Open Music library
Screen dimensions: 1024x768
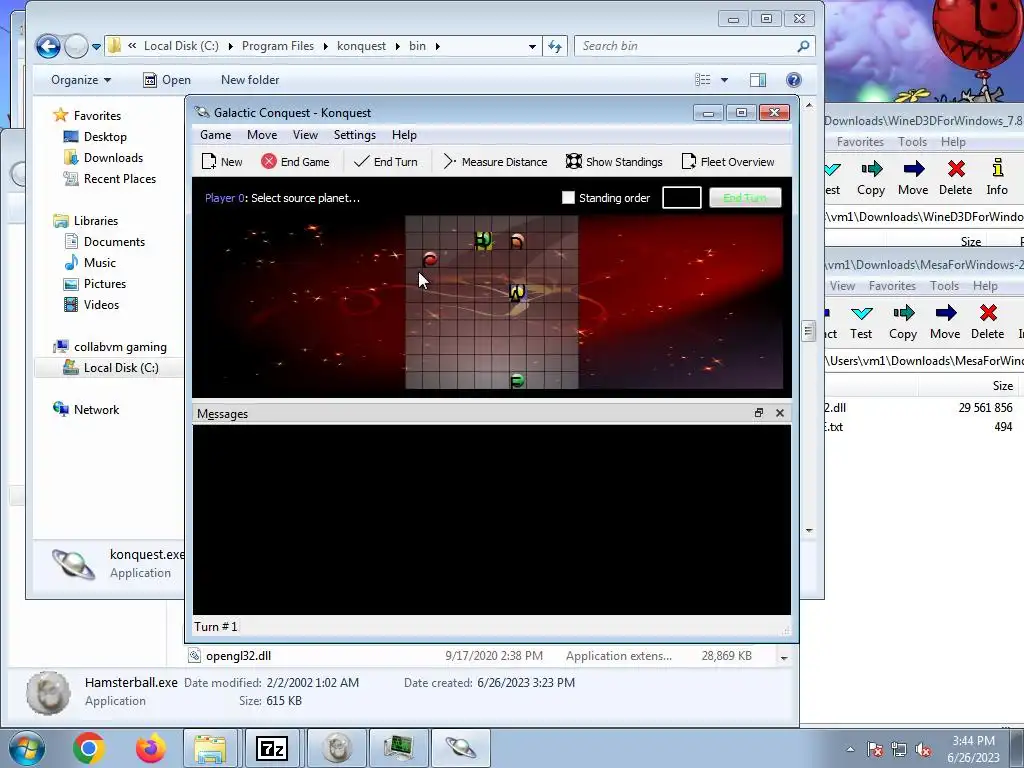click(x=90, y=263)
